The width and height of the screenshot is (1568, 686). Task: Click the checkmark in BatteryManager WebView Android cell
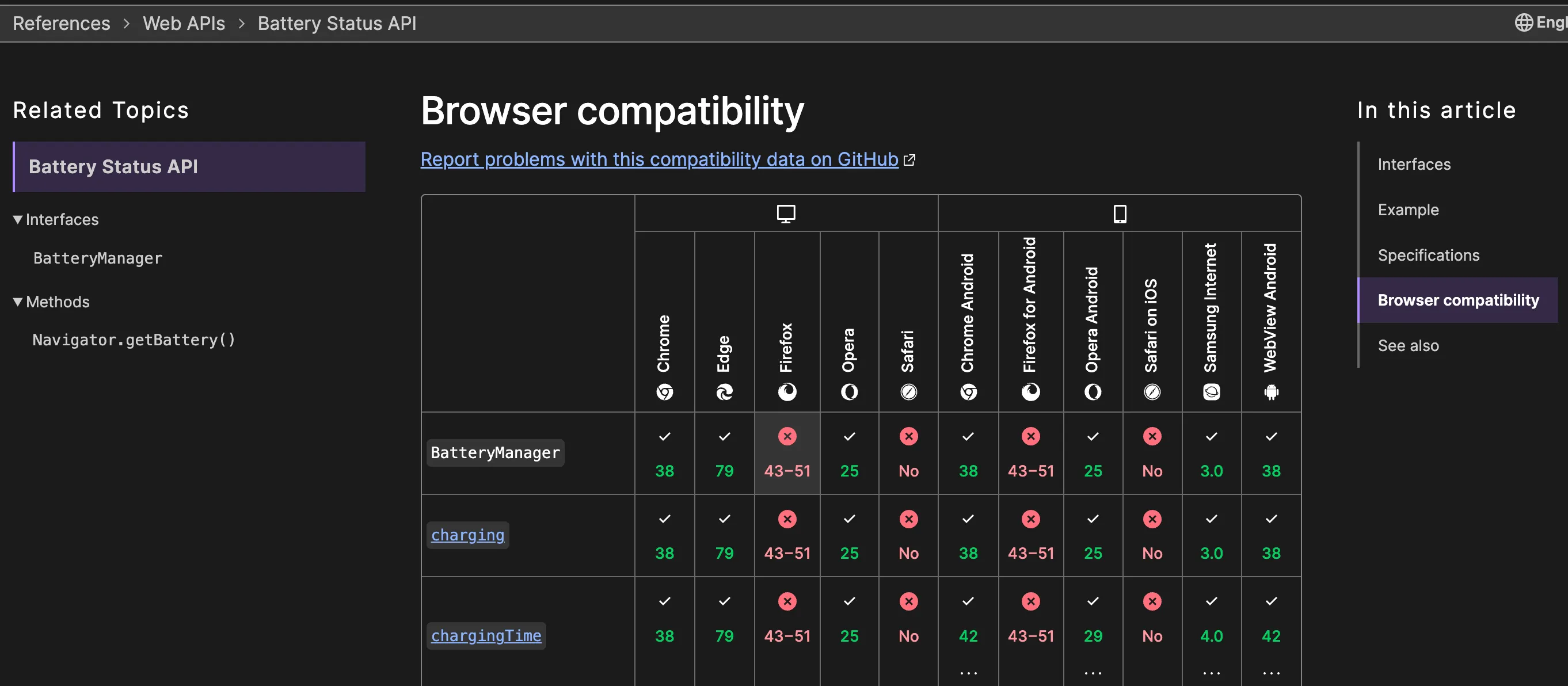[1271, 436]
